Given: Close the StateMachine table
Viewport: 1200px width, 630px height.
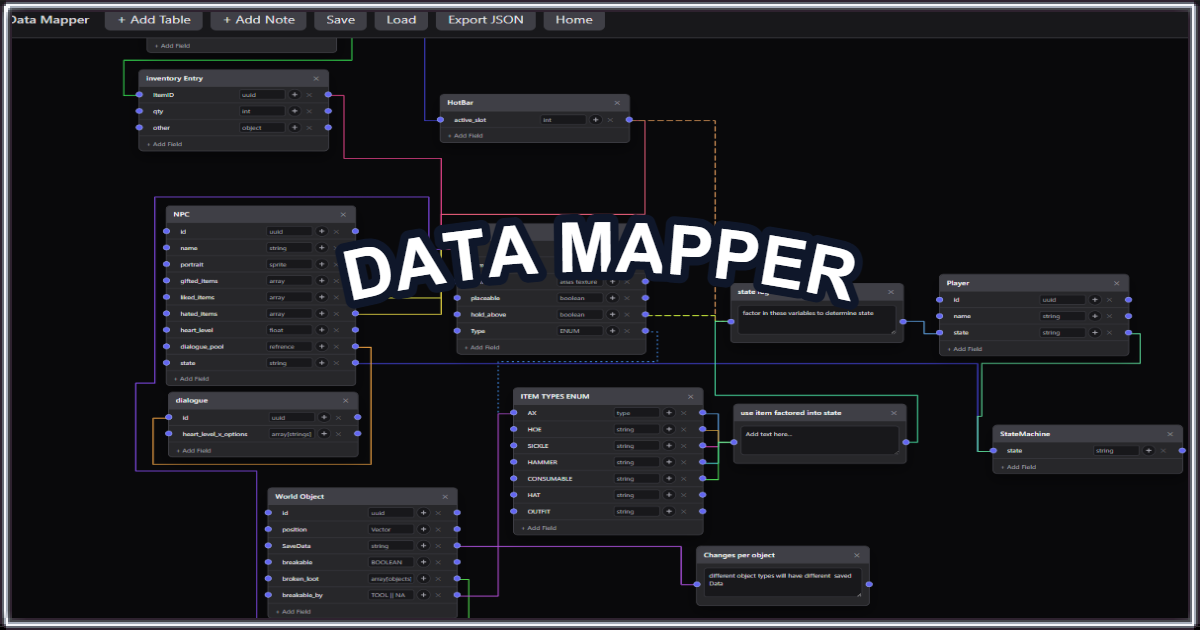Looking at the screenshot, I should point(1169,434).
